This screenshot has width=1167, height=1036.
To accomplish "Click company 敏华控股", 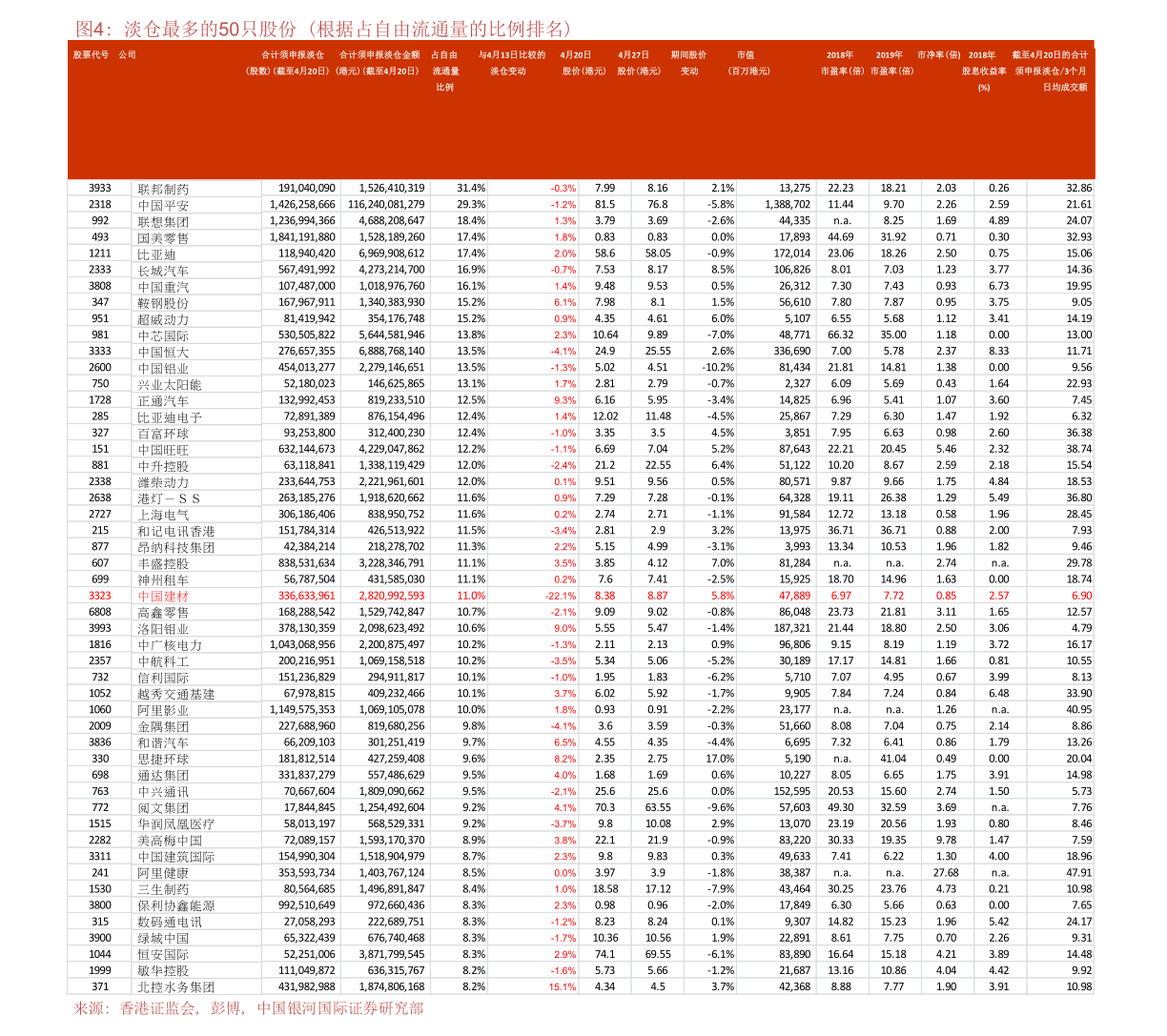I will coord(163,971).
